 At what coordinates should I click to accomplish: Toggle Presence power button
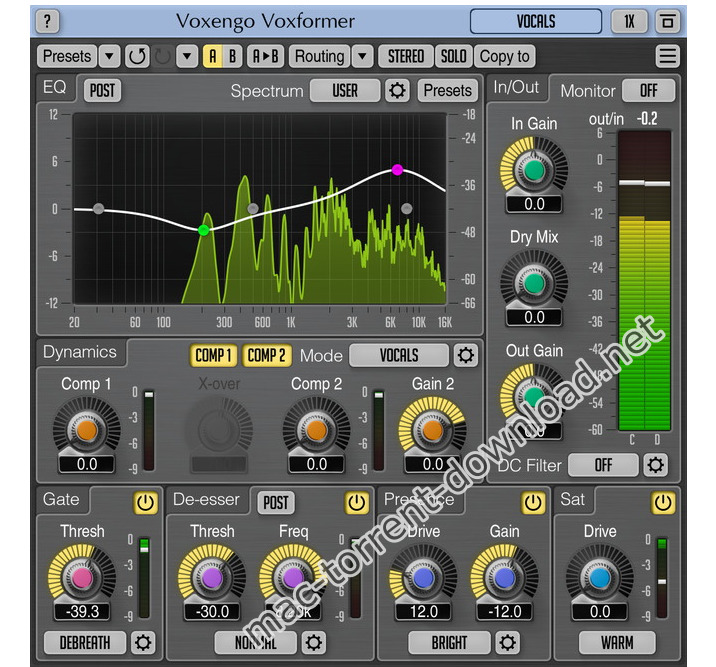click(x=533, y=503)
